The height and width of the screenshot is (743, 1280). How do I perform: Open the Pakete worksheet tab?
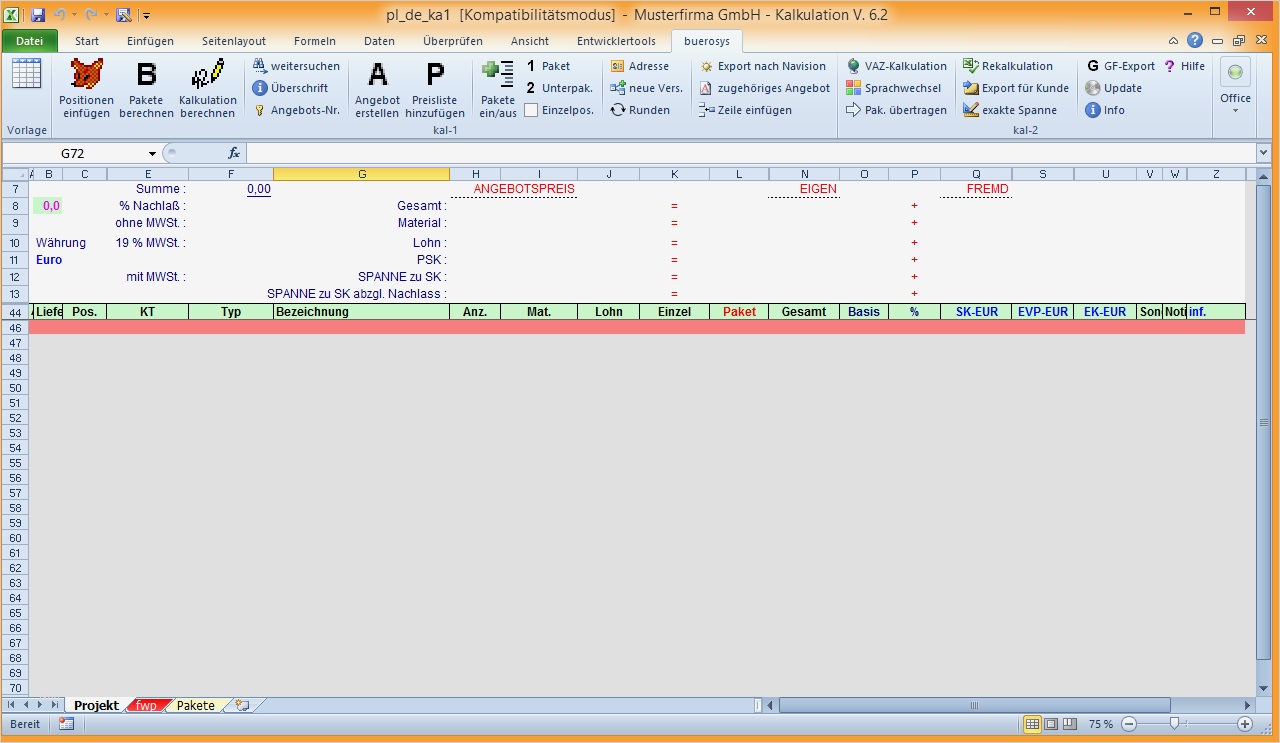click(195, 705)
